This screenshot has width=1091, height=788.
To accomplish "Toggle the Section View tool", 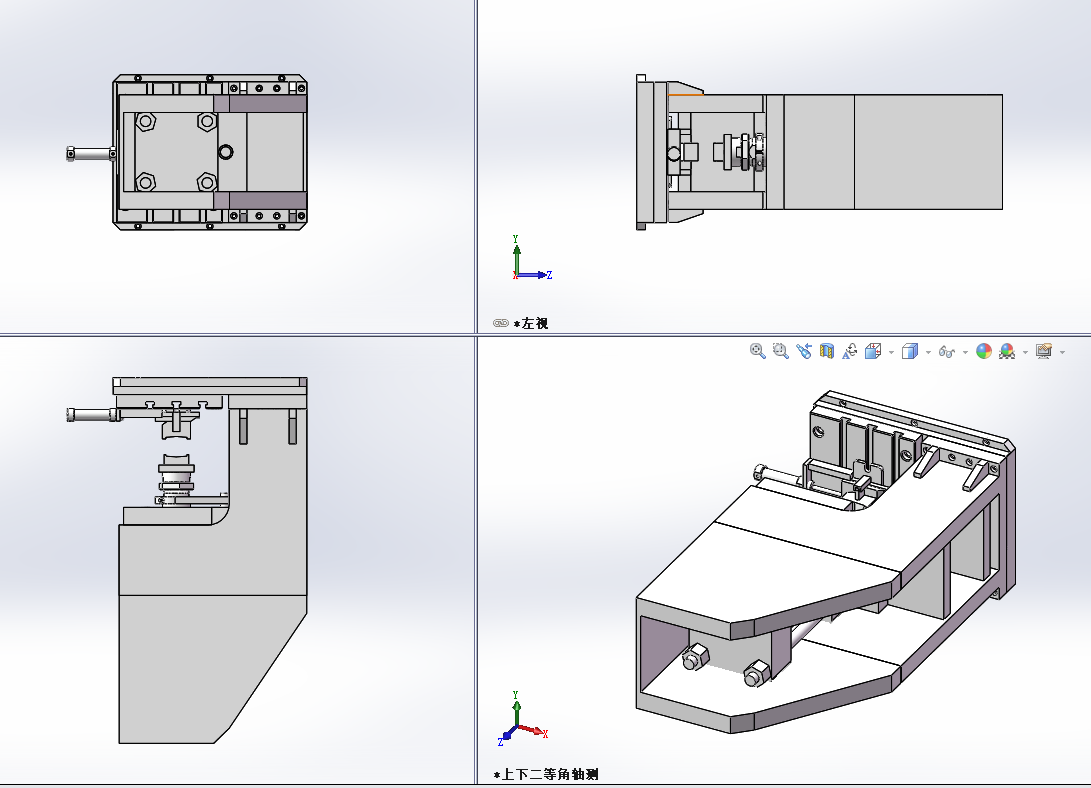I will click(827, 351).
